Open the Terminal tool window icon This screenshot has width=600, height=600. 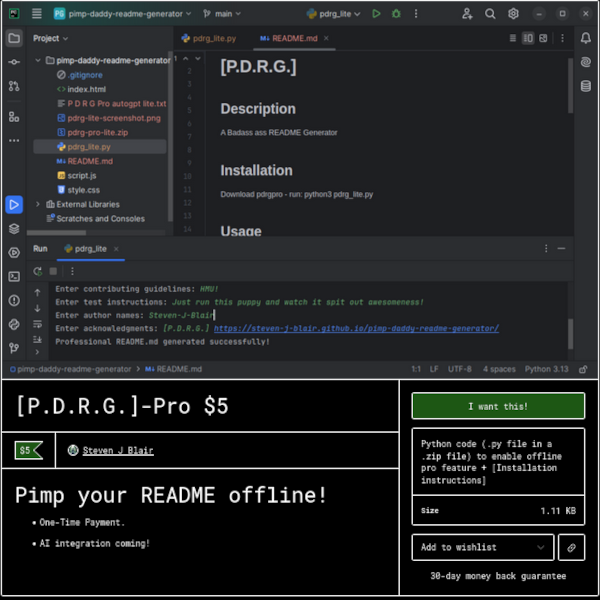(x=14, y=276)
